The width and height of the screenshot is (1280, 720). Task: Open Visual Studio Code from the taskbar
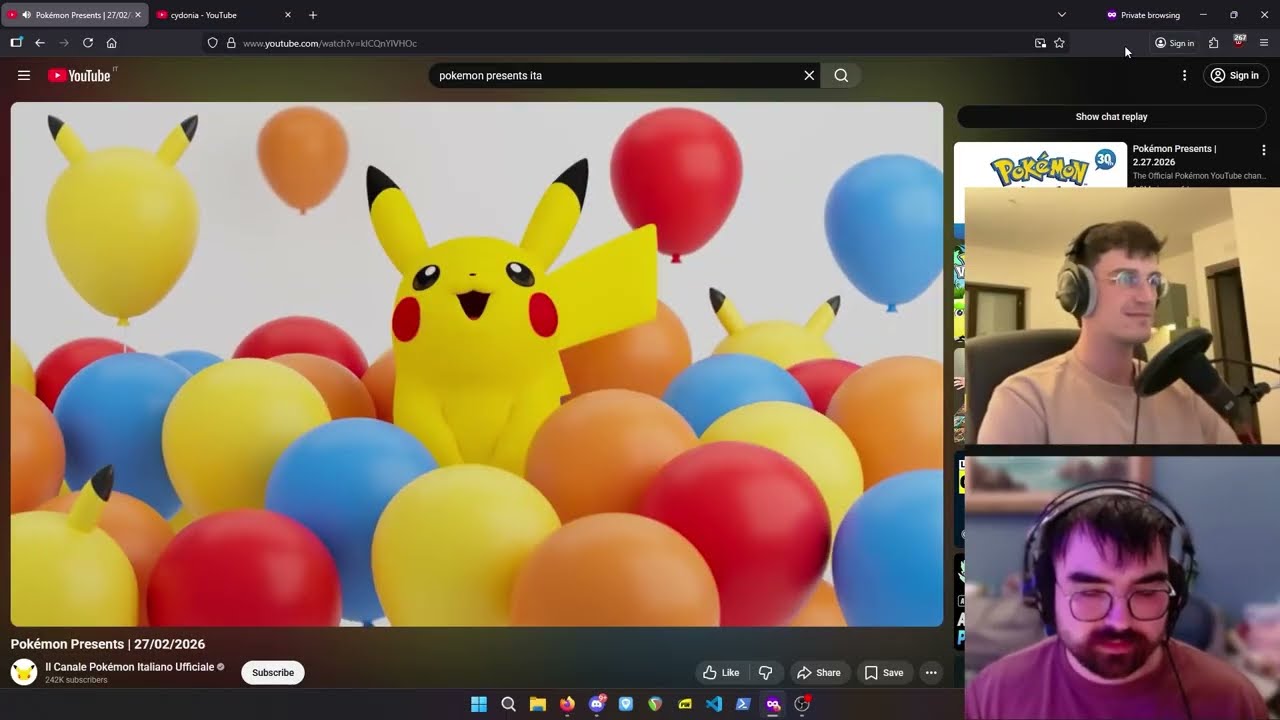[x=714, y=704]
